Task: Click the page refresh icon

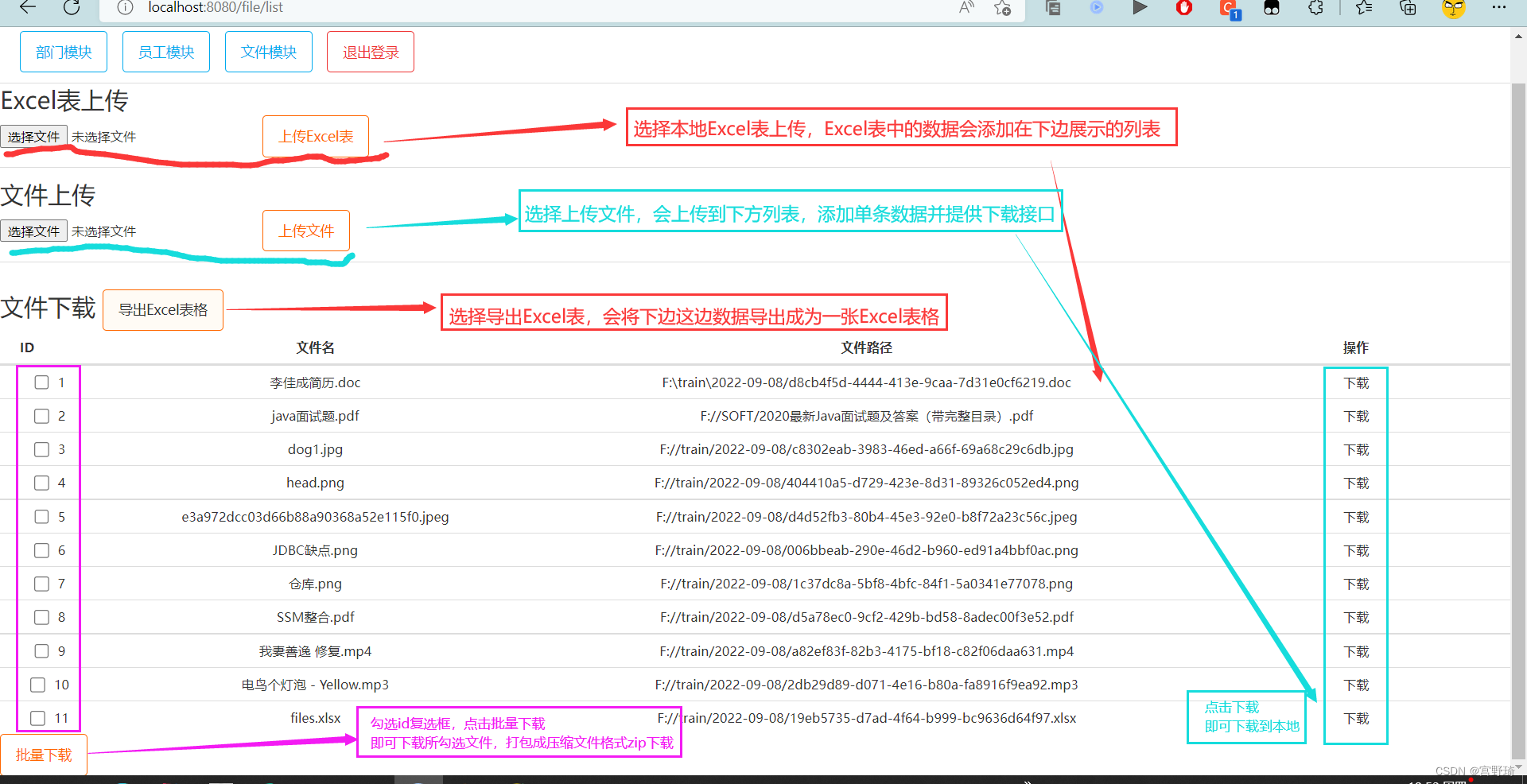Action: (x=72, y=8)
